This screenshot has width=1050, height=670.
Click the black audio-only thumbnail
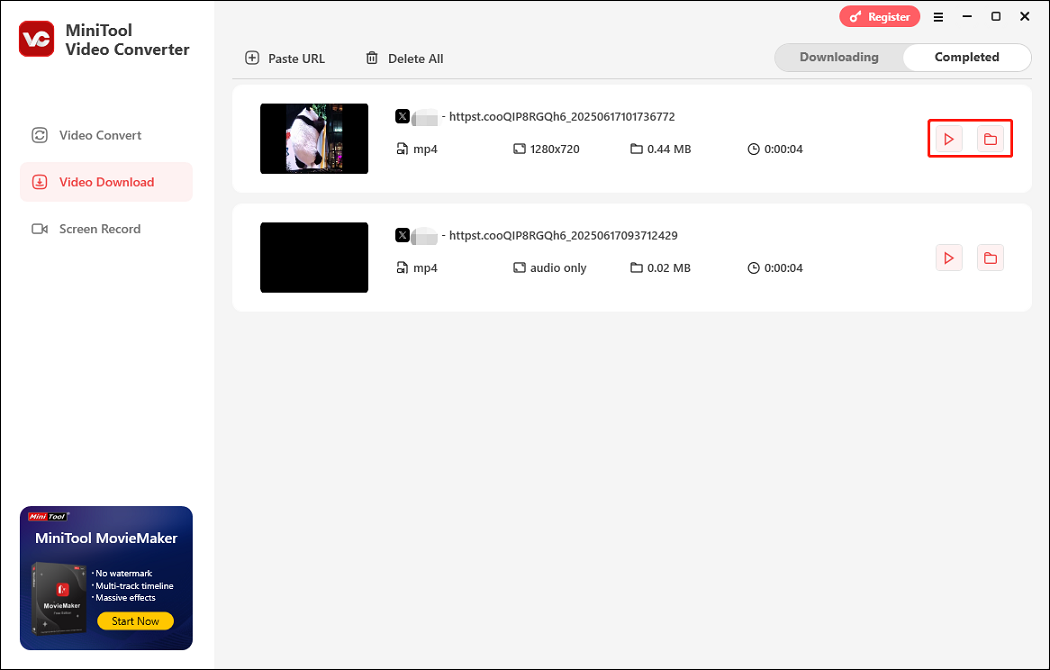(314, 258)
